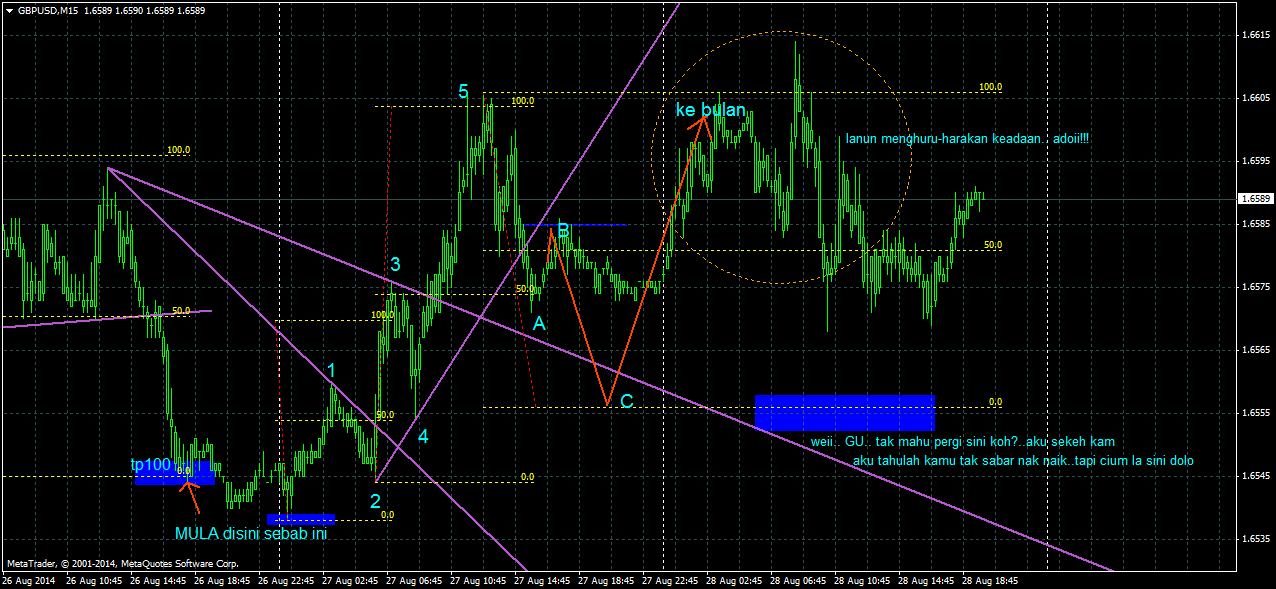Select wave label 4
Image resolution: width=1276 pixels, height=589 pixels.
pos(423,437)
